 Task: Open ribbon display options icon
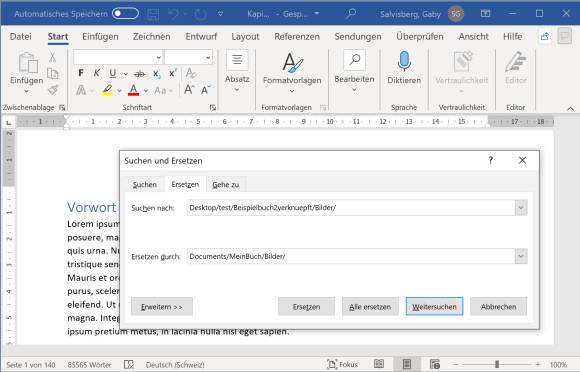485,14
